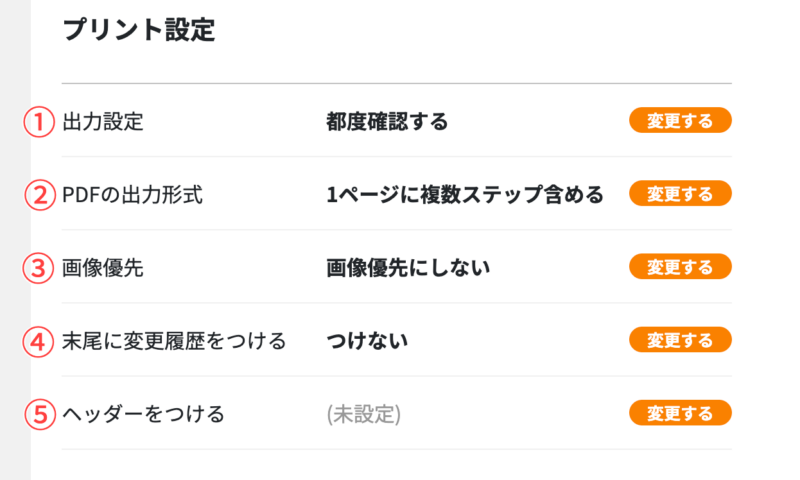This screenshot has height=480, width=800.
Task: Select the circled number 3 marker
Action: tap(38, 268)
